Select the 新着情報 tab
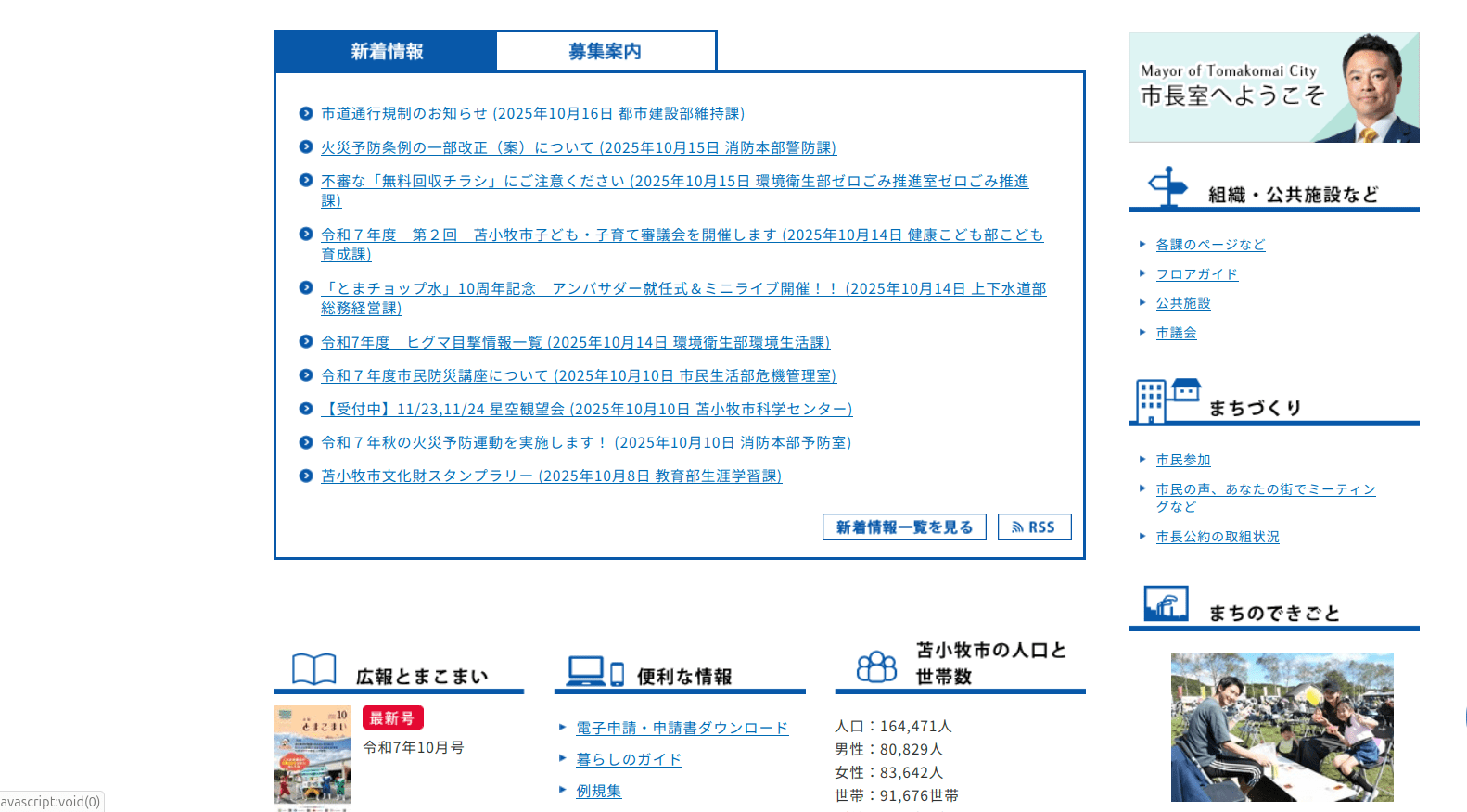Viewport: 1467px width, 812px height. point(386,52)
